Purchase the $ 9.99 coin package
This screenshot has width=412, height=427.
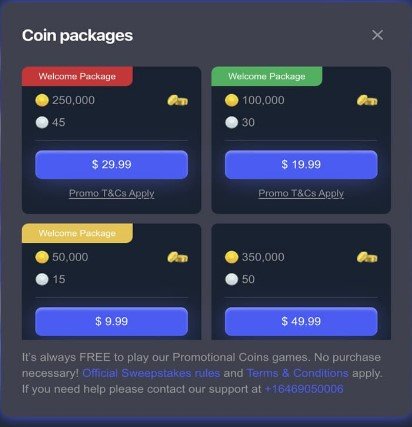click(111, 321)
